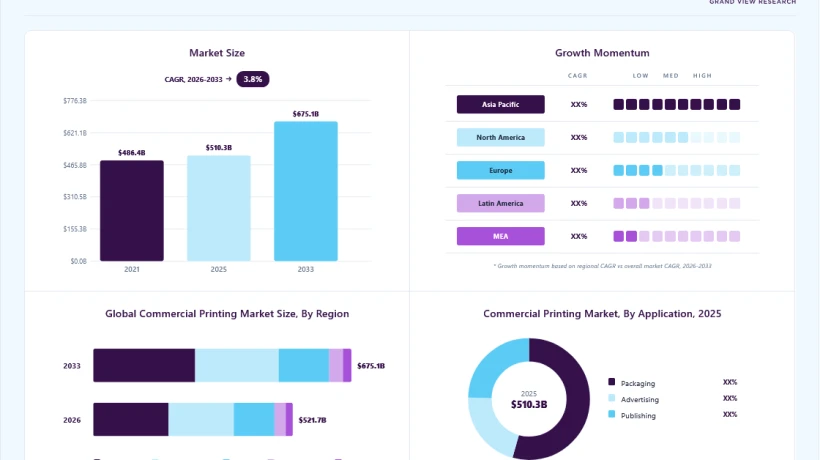Click Europe momentum indicator squares

point(677,170)
